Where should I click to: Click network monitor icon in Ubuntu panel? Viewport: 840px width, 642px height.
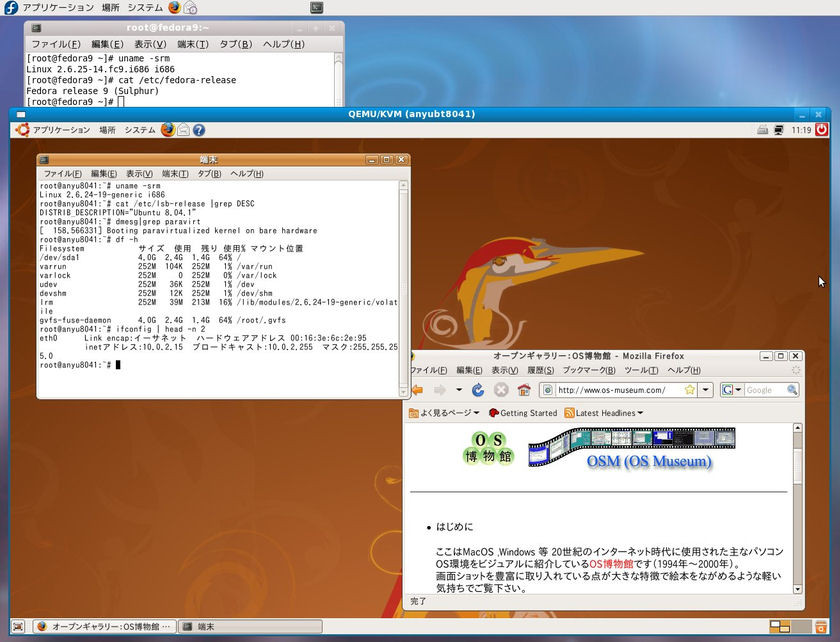[779, 130]
